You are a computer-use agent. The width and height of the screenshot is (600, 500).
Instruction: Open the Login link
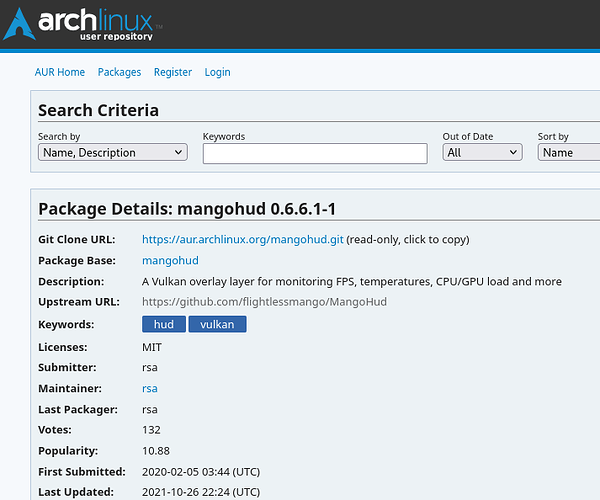217,72
